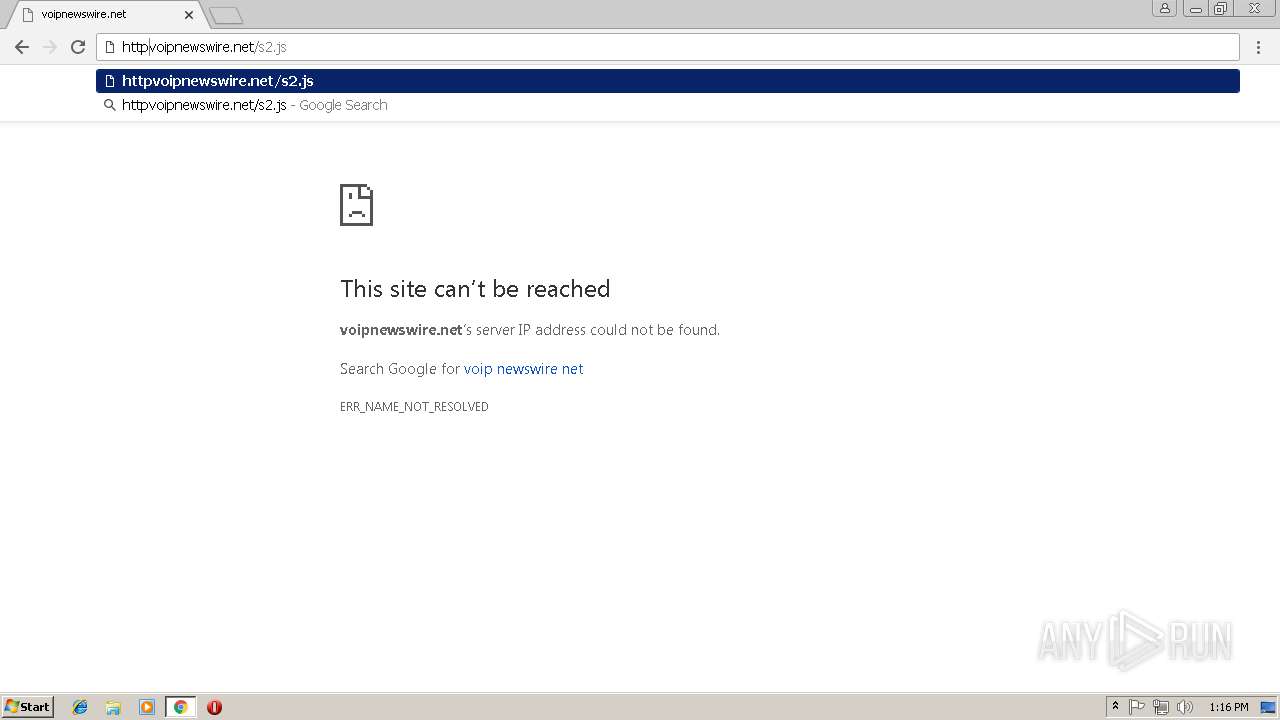Open Action Center flag icon
1280x720 pixels.
1137,707
